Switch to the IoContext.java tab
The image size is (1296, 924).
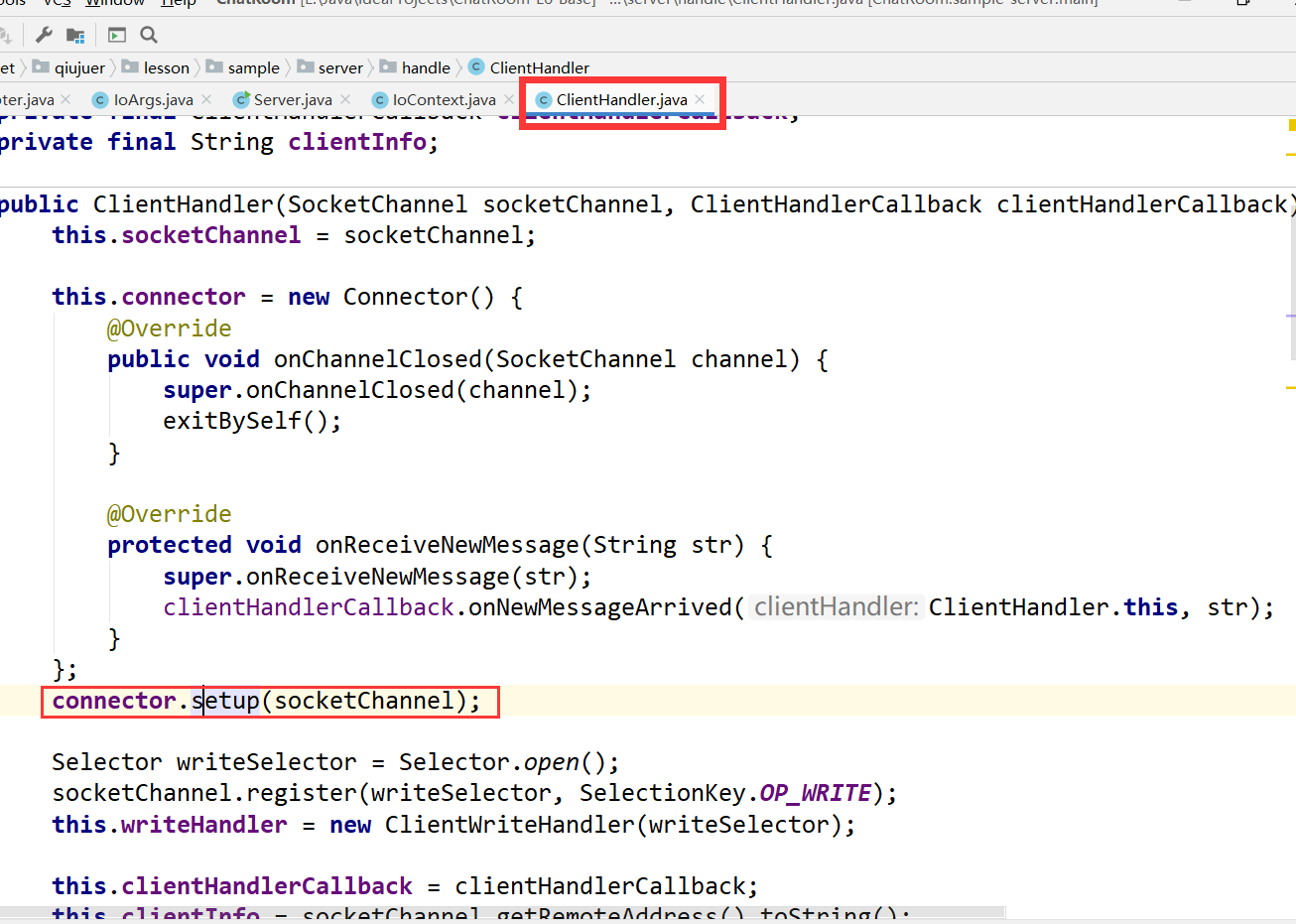[x=444, y=99]
